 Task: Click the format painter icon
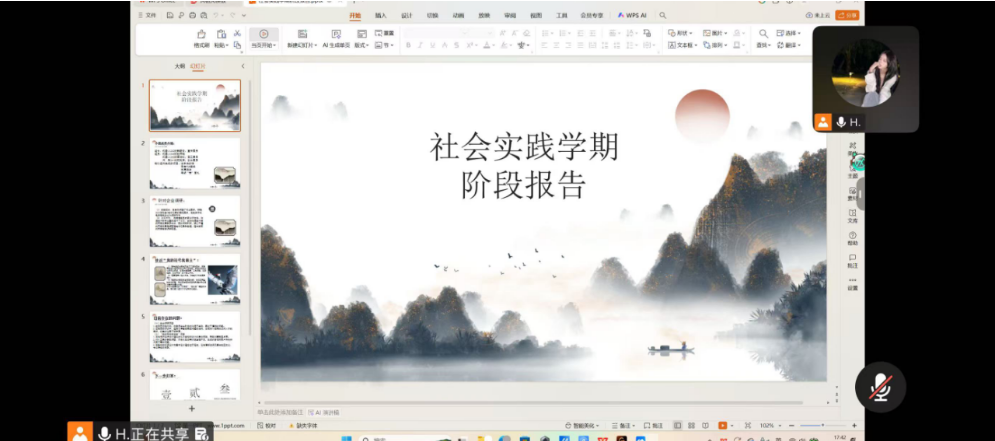point(201,34)
